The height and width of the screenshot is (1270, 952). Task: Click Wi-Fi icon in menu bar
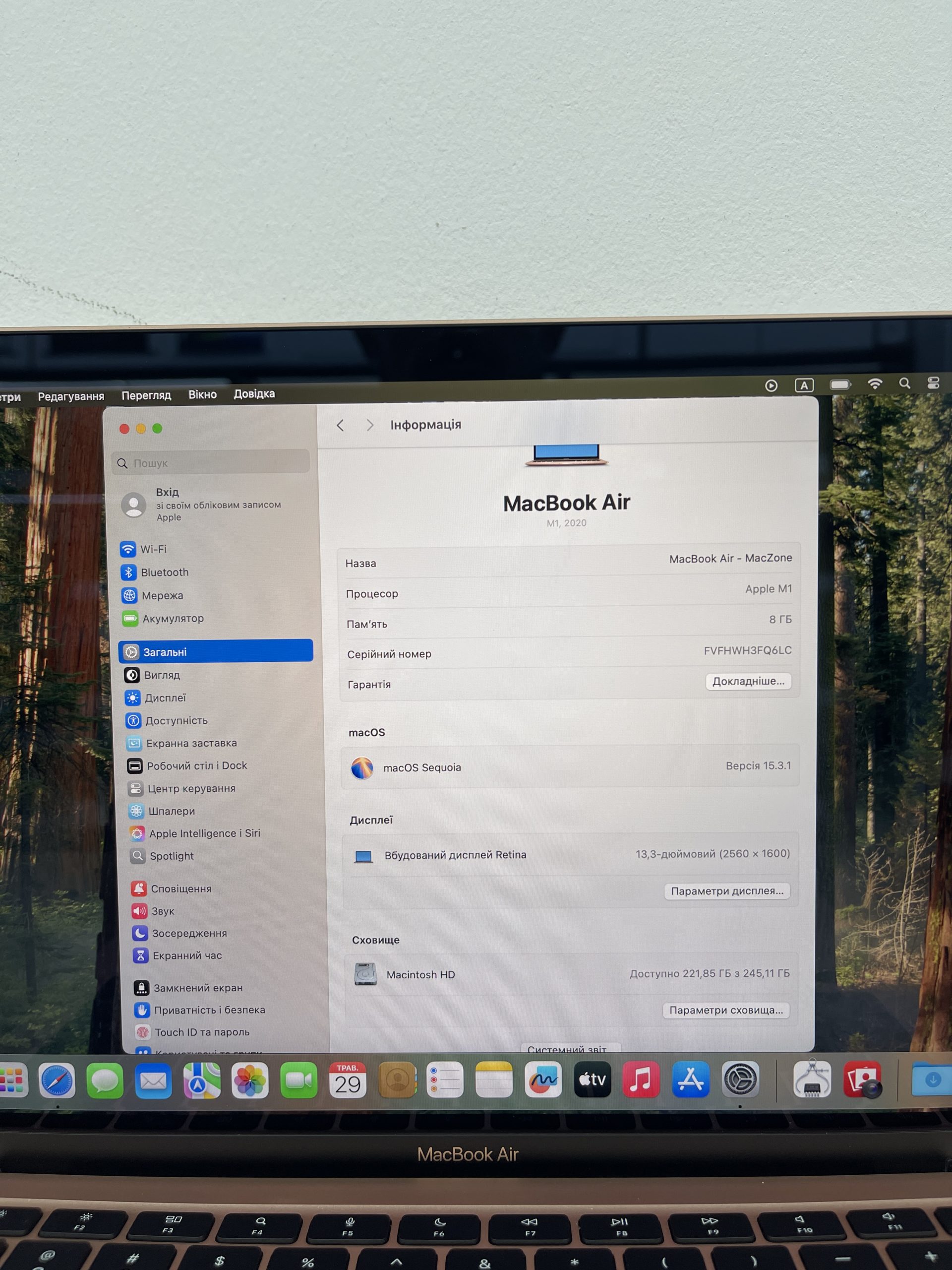(875, 383)
